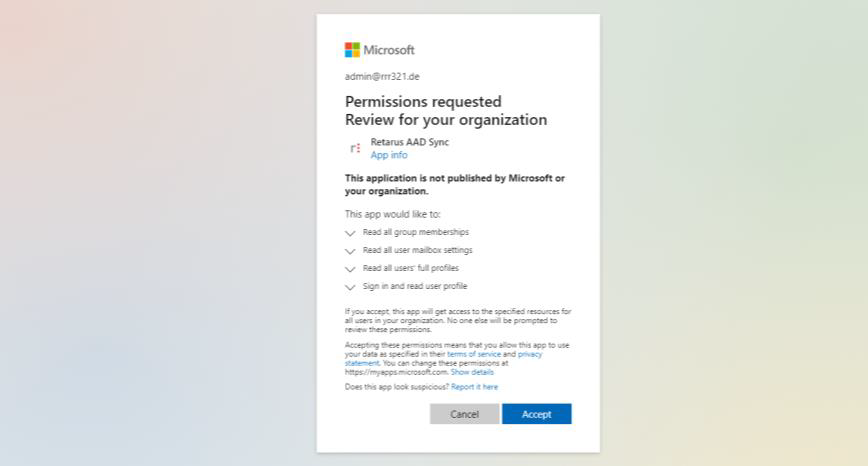This screenshot has width=868, height=466.
Task: Expand the group memberships permission chevron
Action: 350,233
